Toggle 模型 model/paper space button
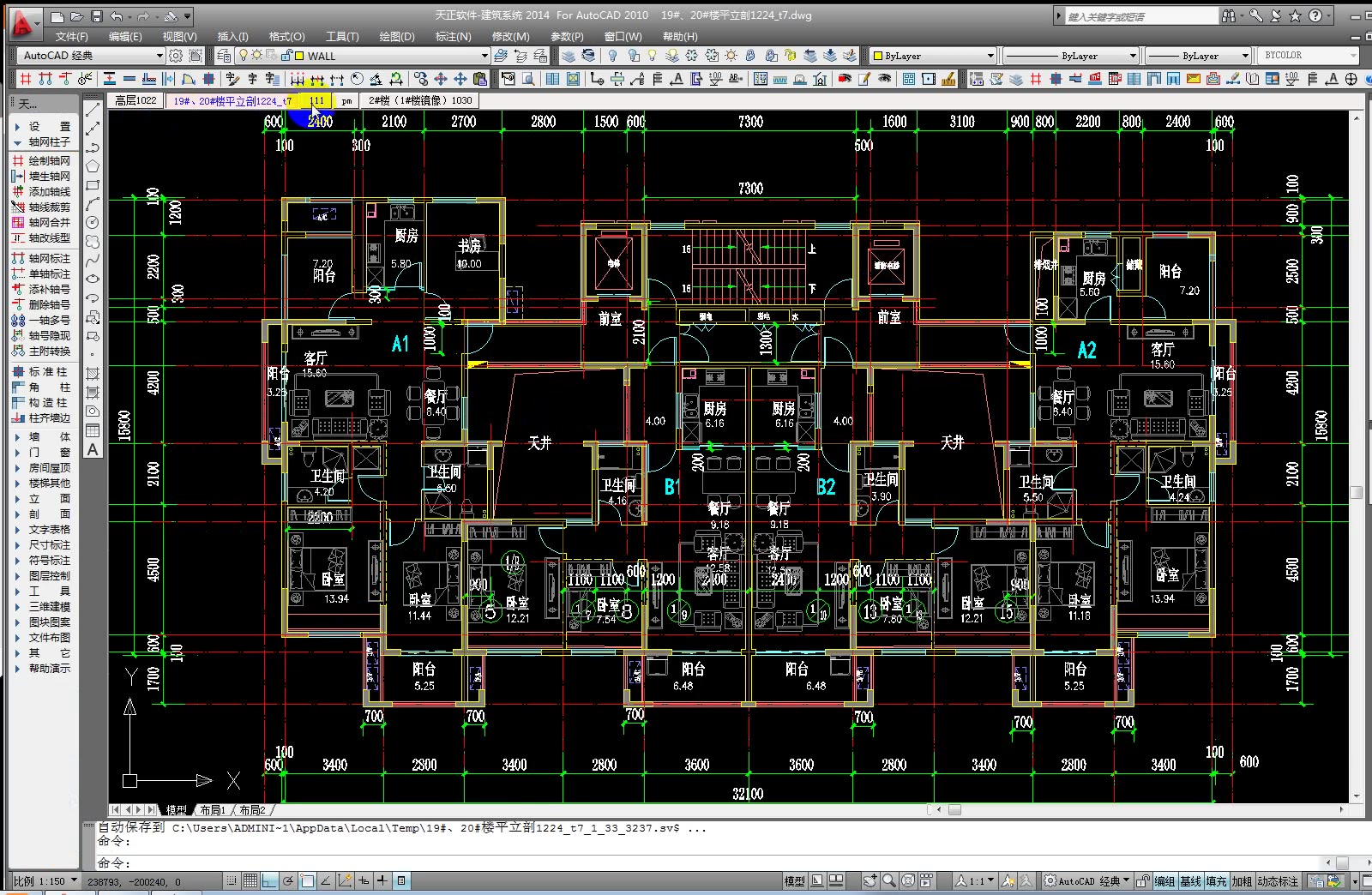1372x895 pixels. click(x=794, y=880)
